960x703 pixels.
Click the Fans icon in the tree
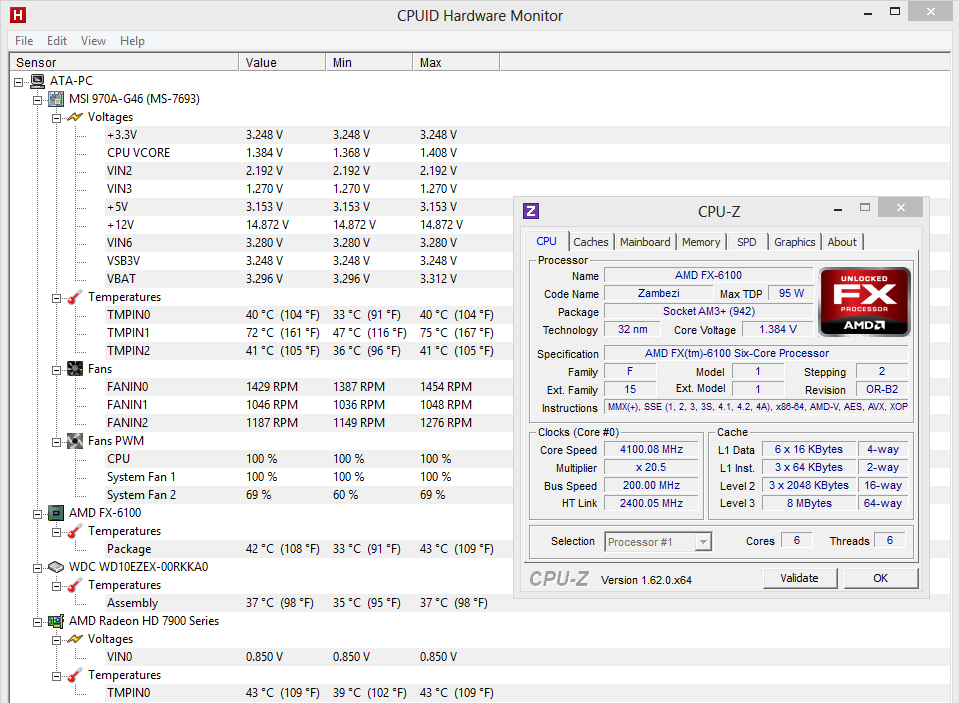[x=75, y=369]
